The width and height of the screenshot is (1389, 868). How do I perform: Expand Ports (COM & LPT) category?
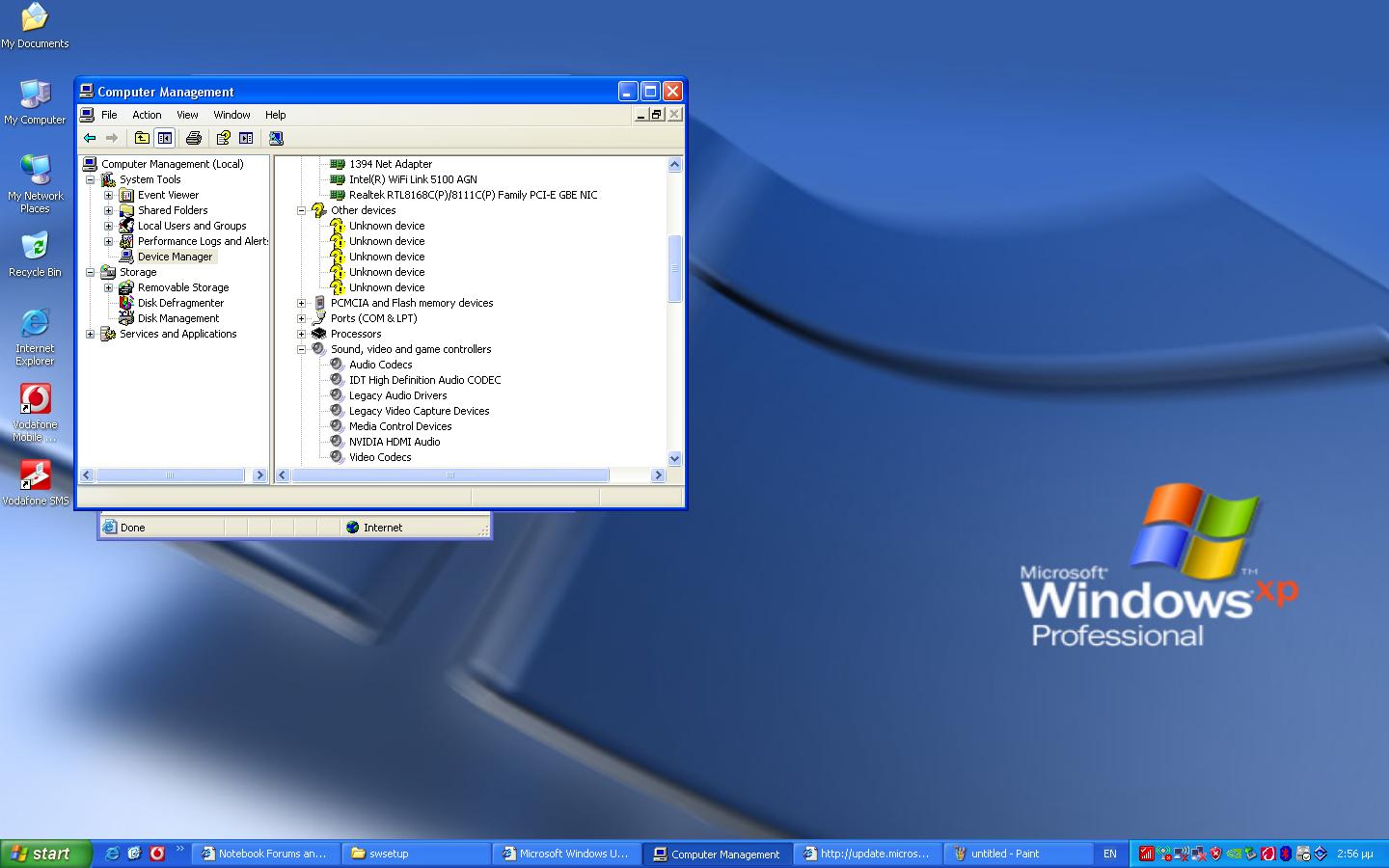pos(302,318)
